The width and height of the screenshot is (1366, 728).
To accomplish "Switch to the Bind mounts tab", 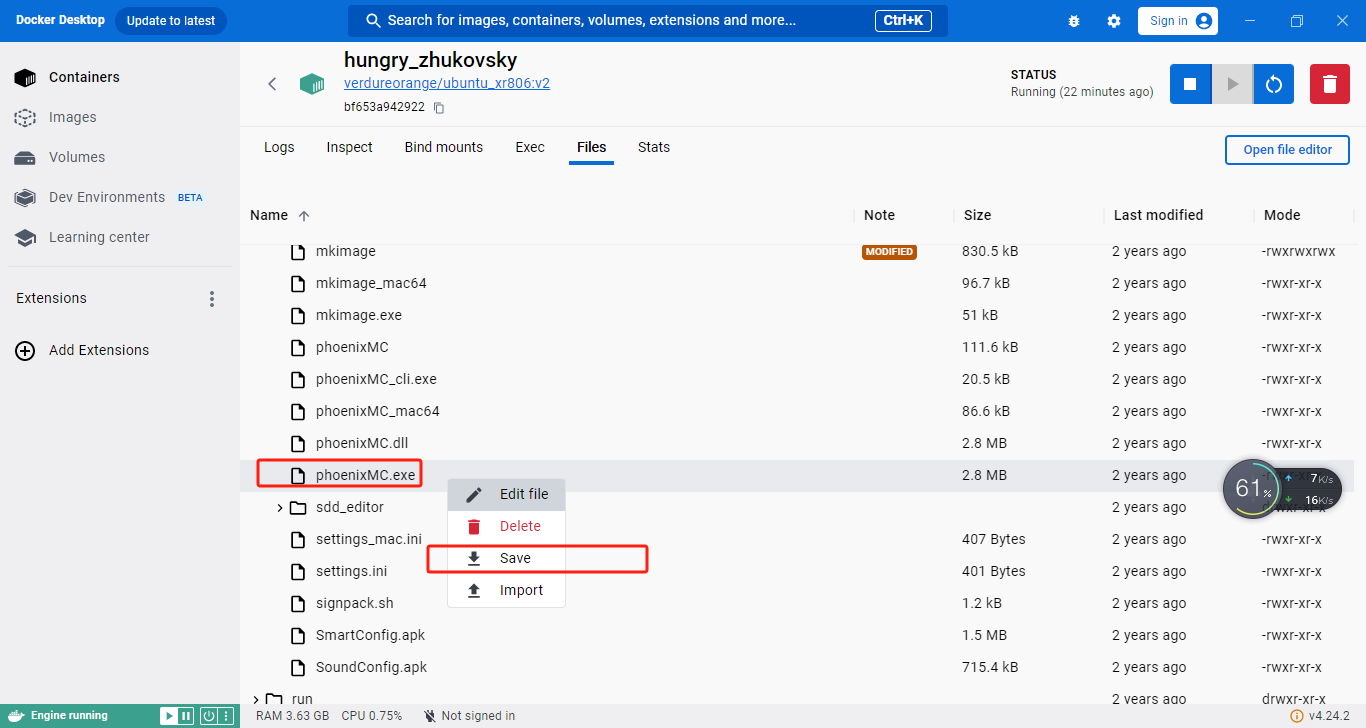I will 444,147.
